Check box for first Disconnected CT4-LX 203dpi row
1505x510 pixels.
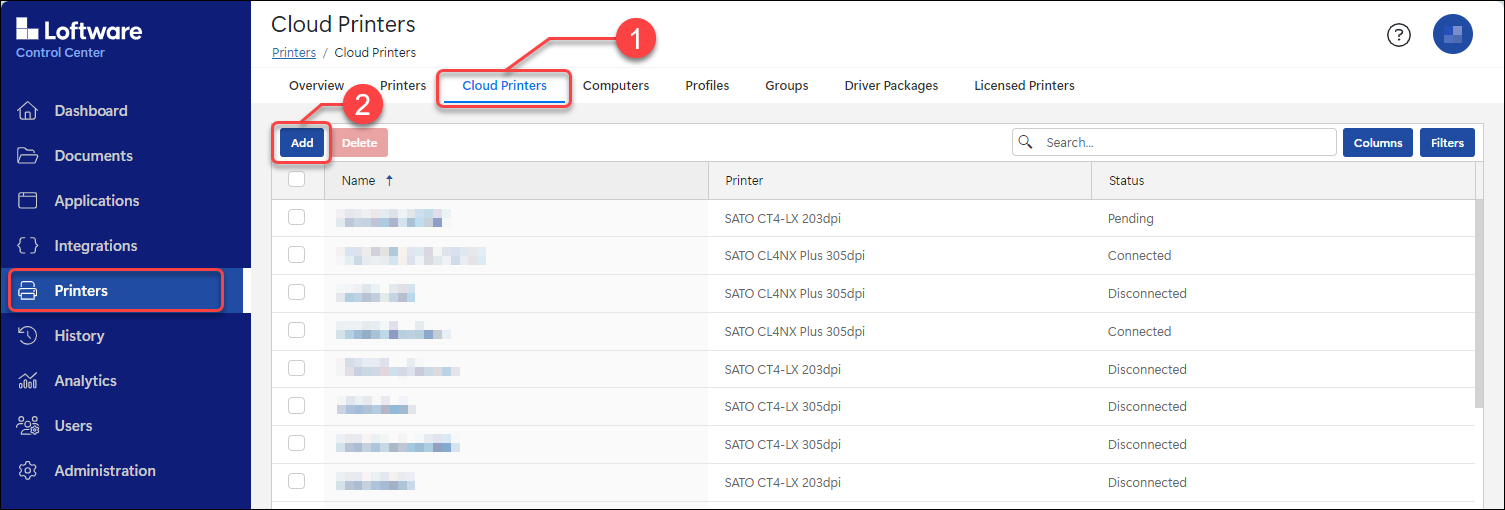(x=297, y=368)
